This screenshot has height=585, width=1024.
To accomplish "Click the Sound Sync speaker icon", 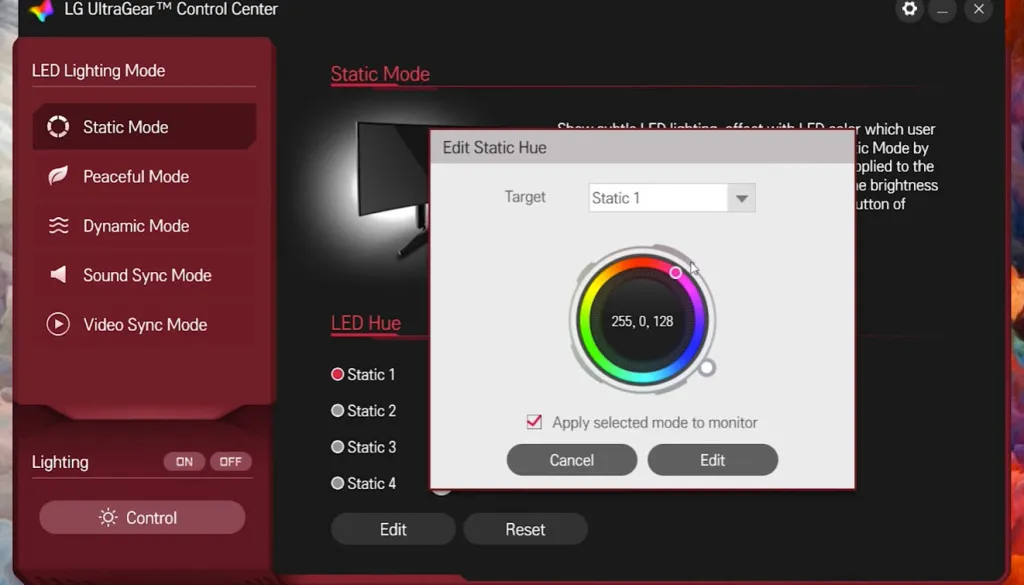I will [58, 275].
